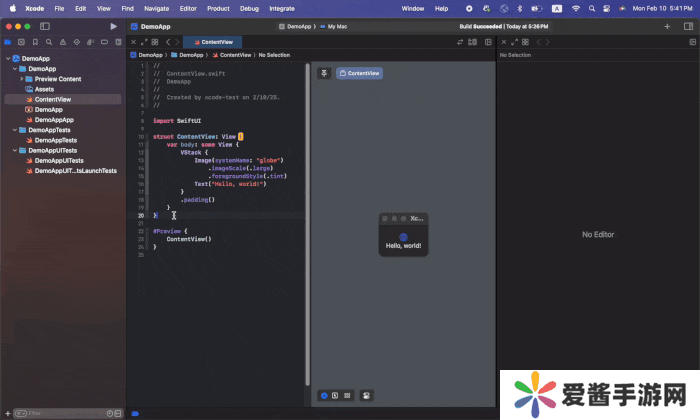700x420 pixels.
Task: Open the Issue navigator warning icon
Action: tap(64, 43)
